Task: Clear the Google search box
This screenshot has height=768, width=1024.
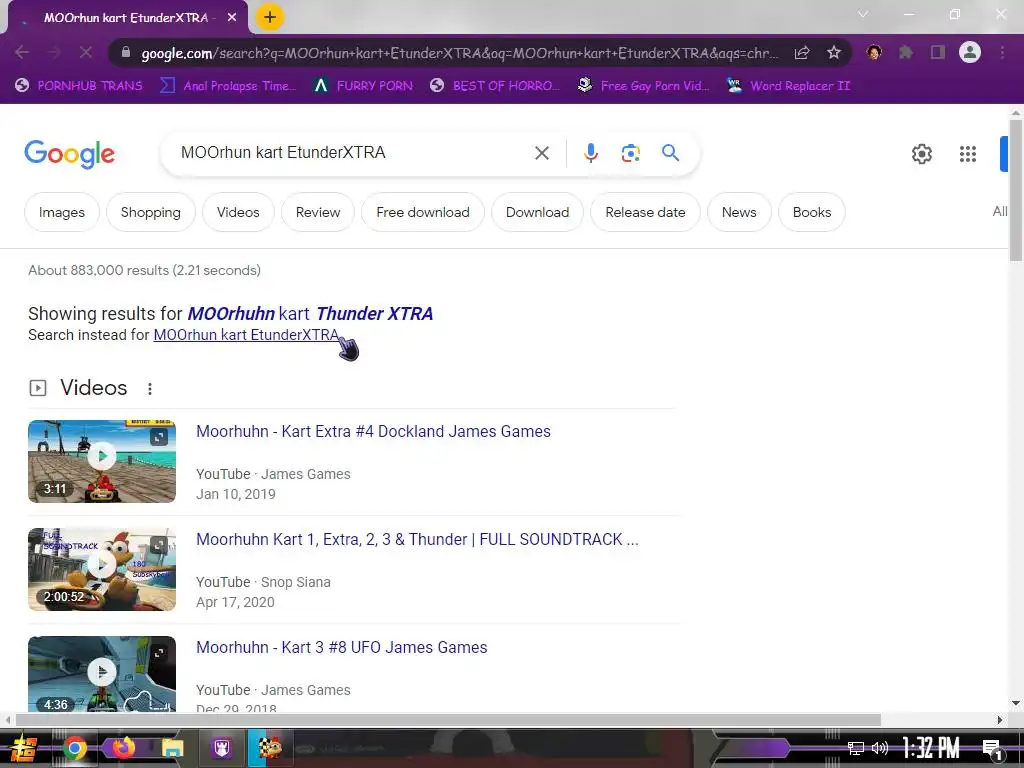Action: 542,153
